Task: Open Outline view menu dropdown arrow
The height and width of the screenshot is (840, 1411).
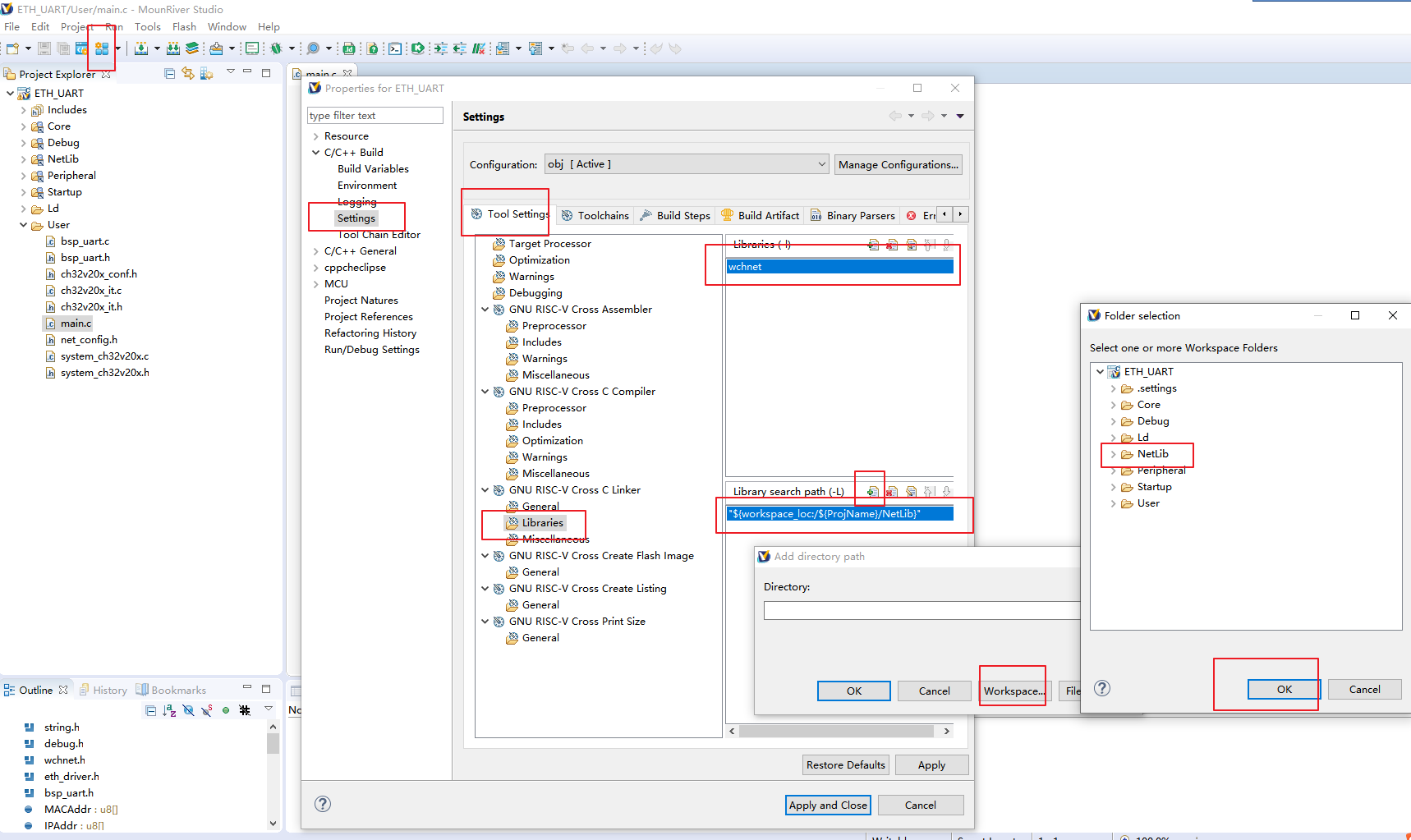Action: [x=268, y=709]
